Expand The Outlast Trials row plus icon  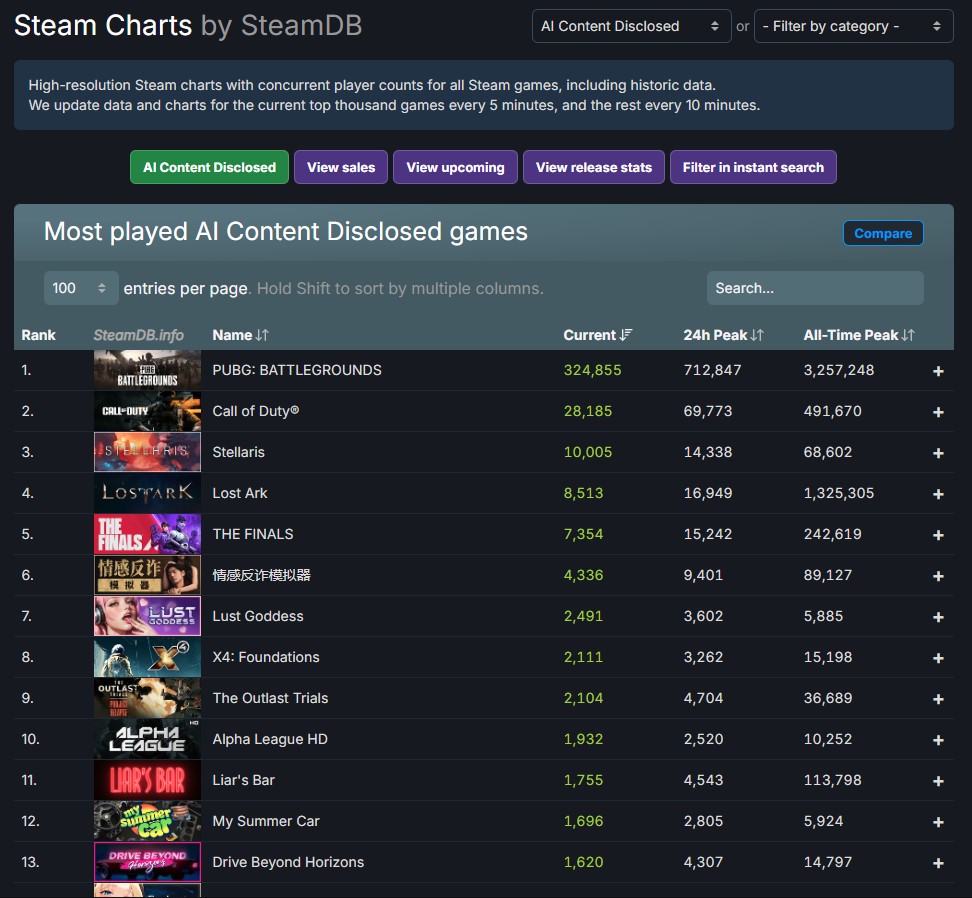pos(938,699)
